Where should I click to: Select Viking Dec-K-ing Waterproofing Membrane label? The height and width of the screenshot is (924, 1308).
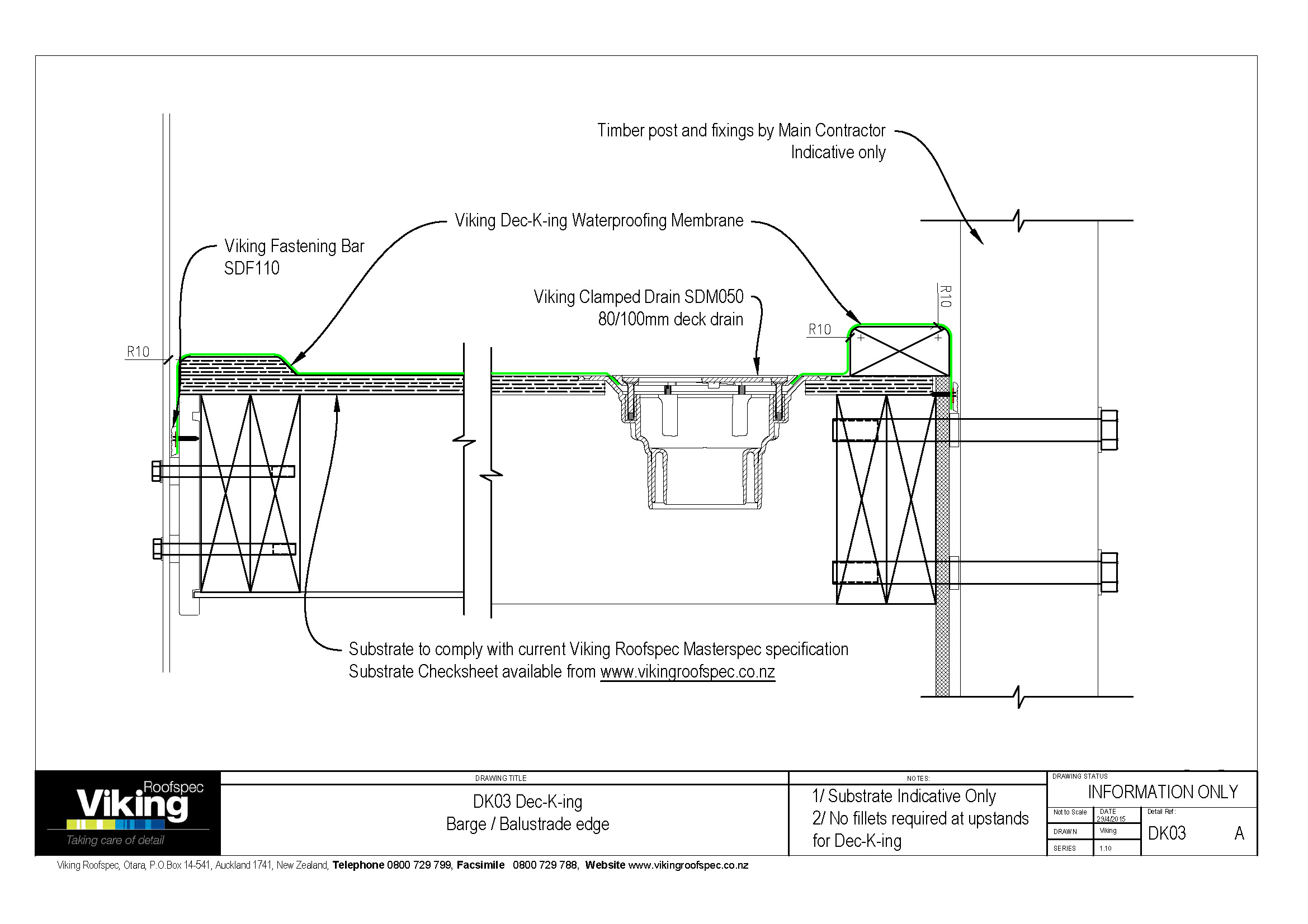[599, 220]
